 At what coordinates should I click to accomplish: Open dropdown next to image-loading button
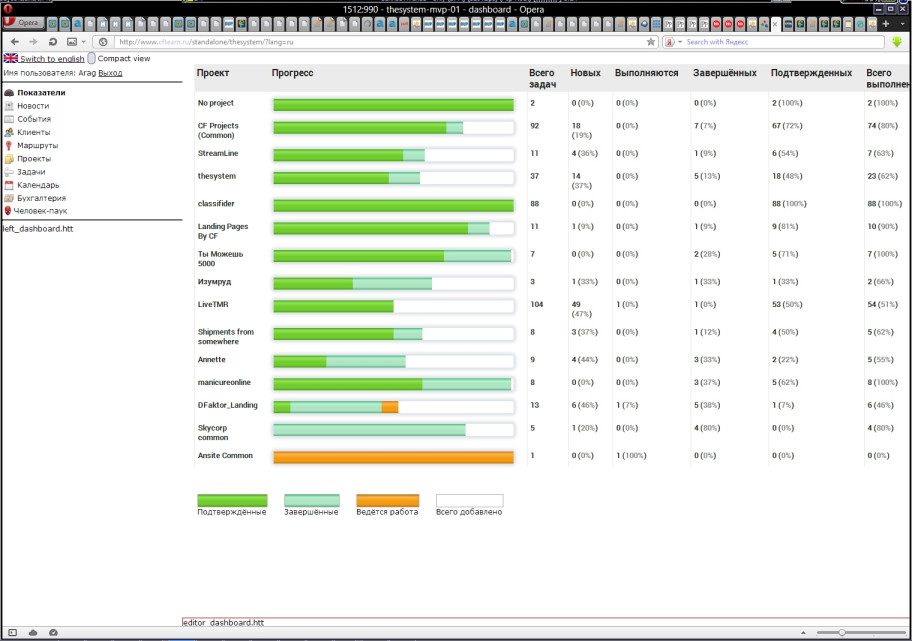pos(83,42)
